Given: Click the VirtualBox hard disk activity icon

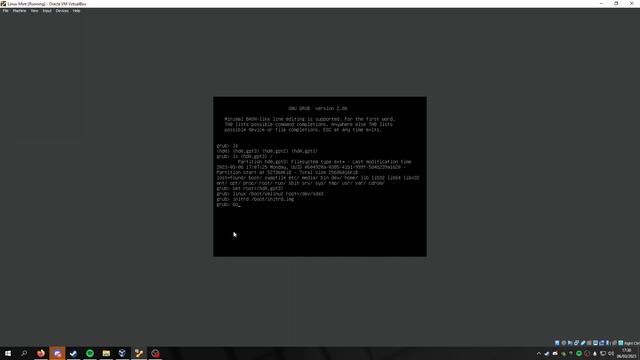Looking at the screenshot, I should click(557, 343).
